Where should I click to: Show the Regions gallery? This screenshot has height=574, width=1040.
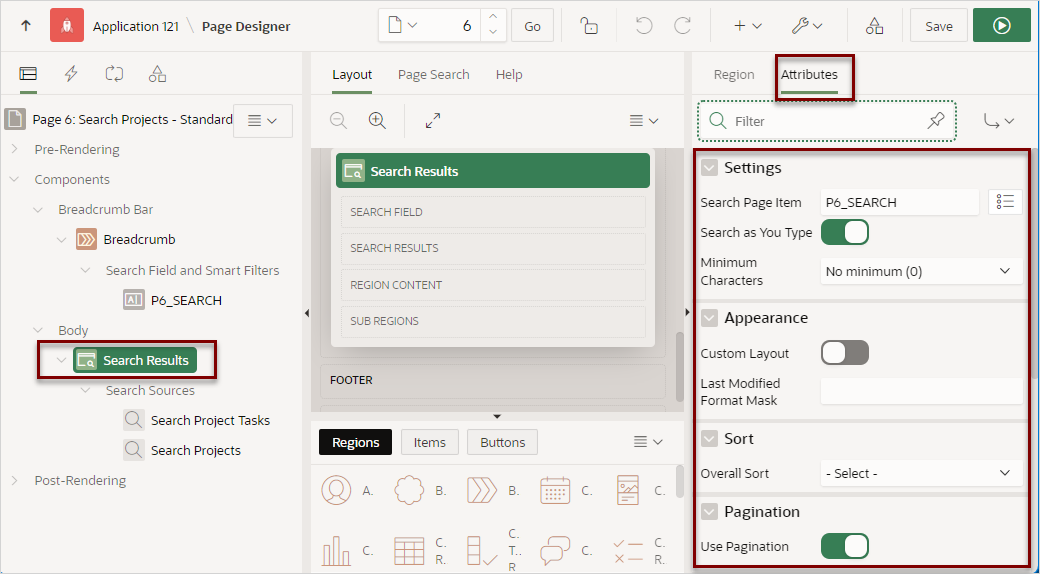356,442
